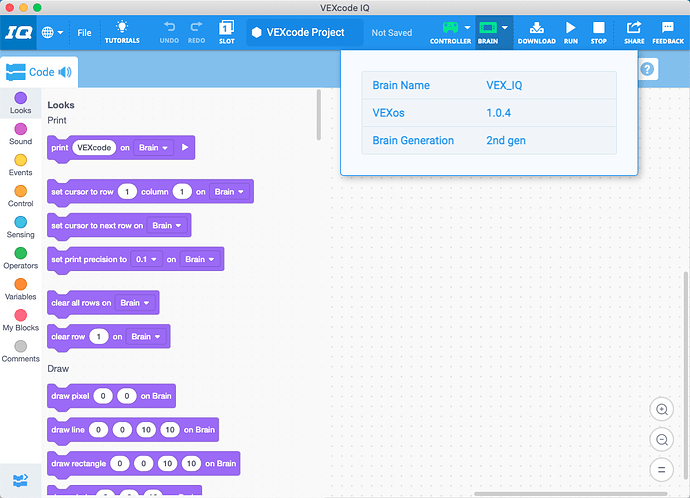
Task: Select the Sensing category
Action: (21, 227)
